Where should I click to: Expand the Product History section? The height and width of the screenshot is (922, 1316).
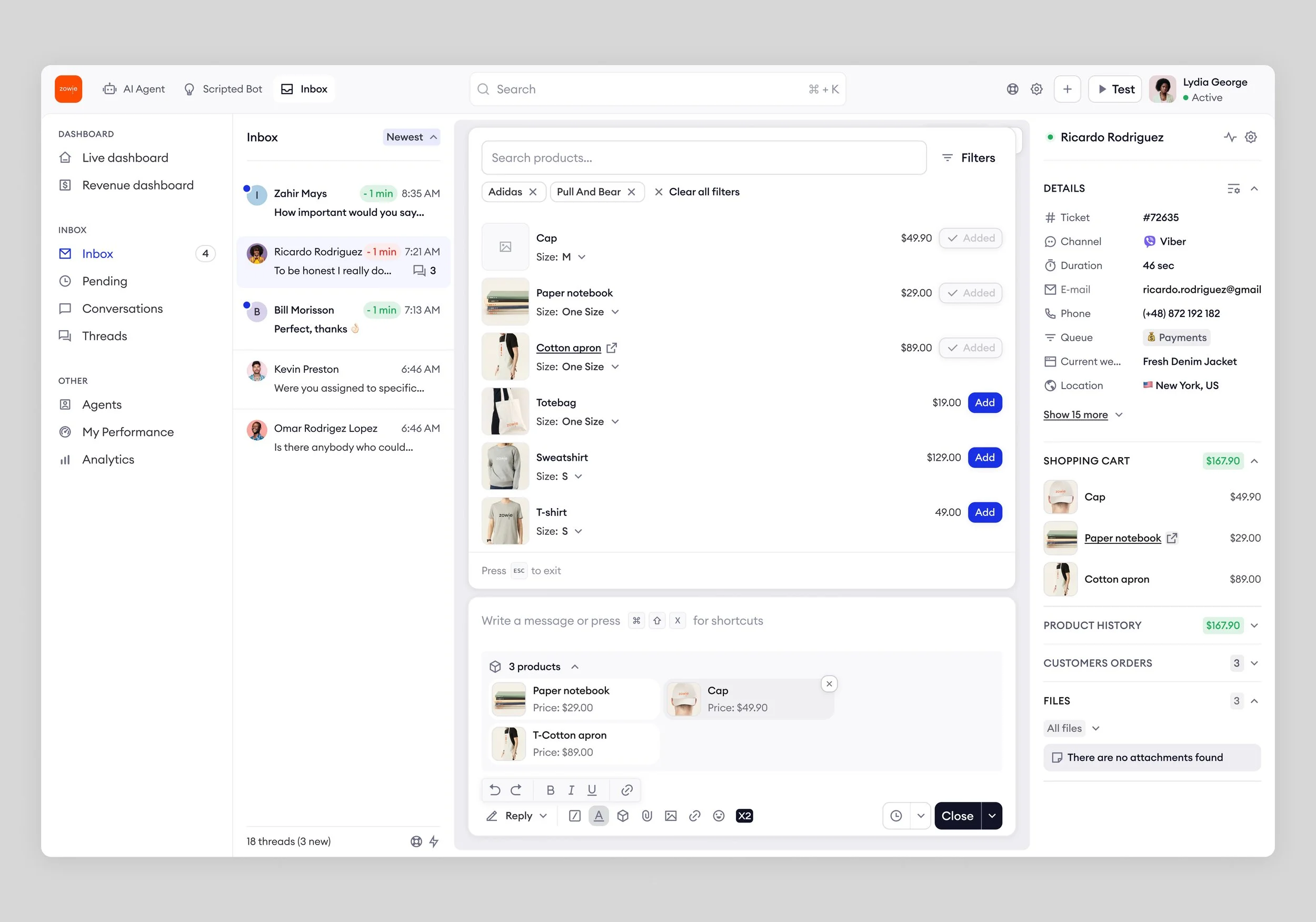click(1254, 626)
